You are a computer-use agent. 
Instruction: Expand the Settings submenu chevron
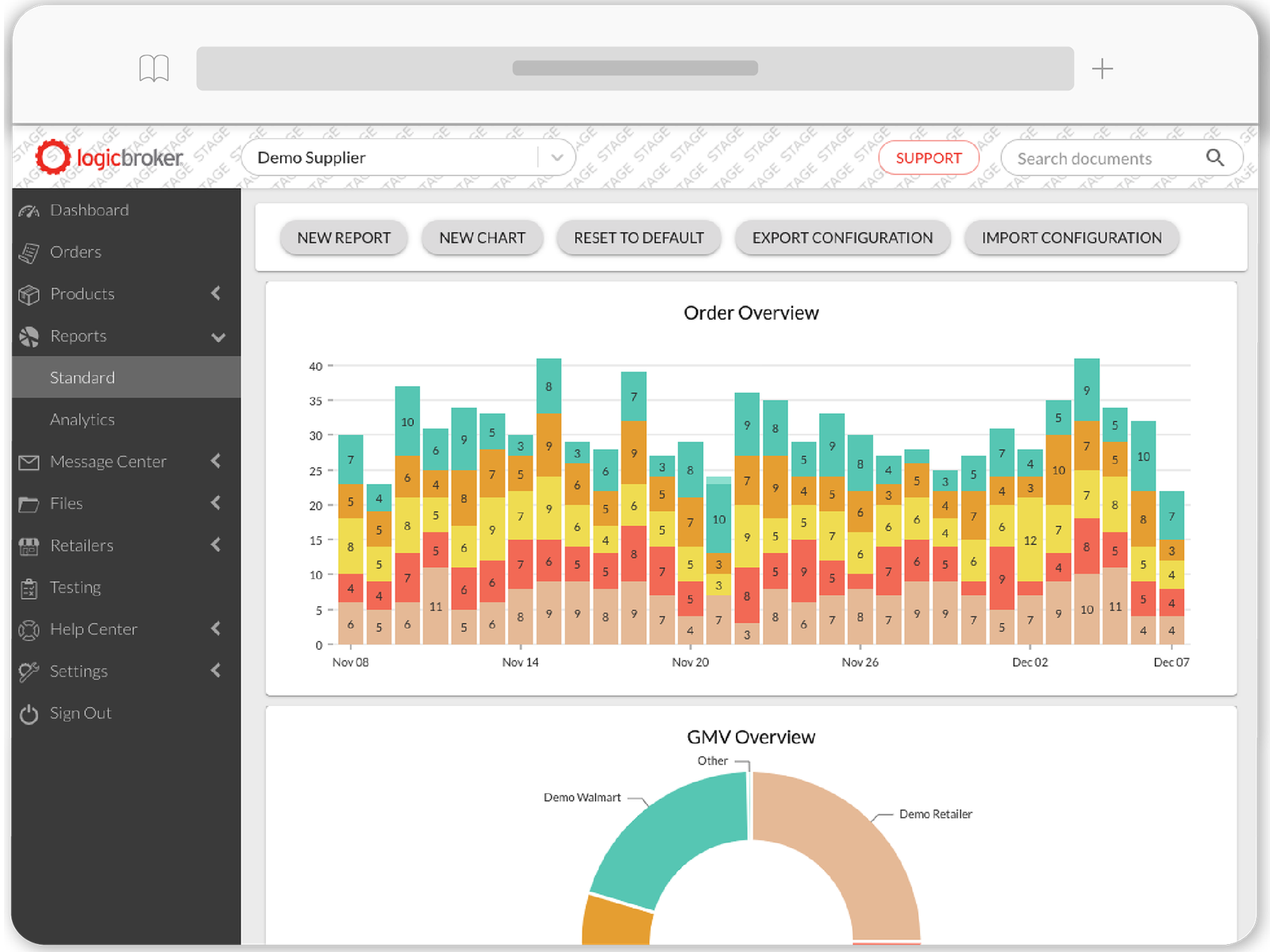pos(216,670)
